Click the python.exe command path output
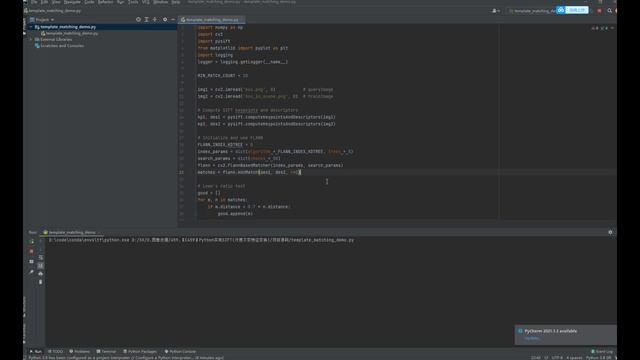Image resolution: width=640 pixels, height=360 pixels. pos(201,240)
